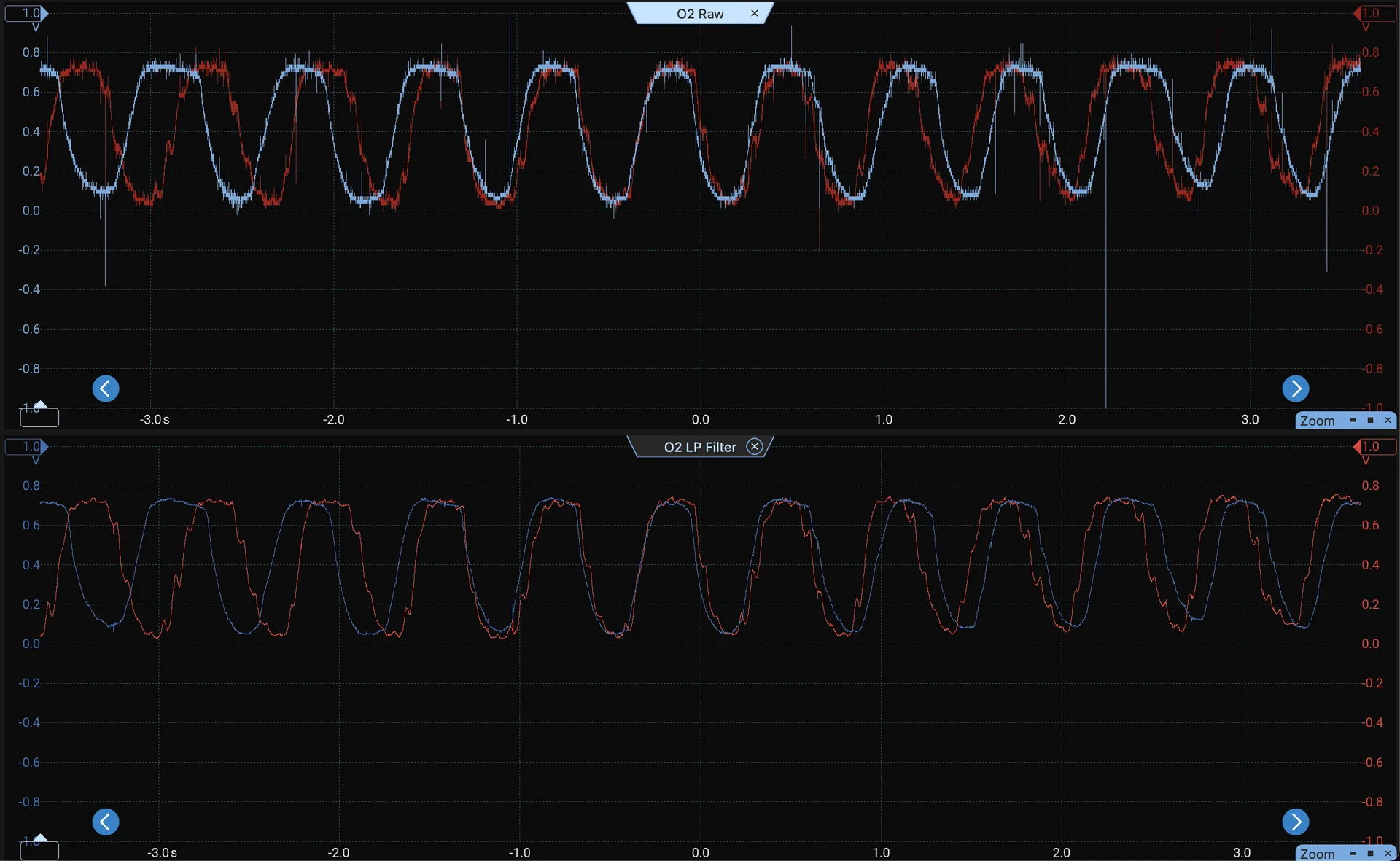
Task: Close the O2 LP Filter tab
Action: [755, 447]
